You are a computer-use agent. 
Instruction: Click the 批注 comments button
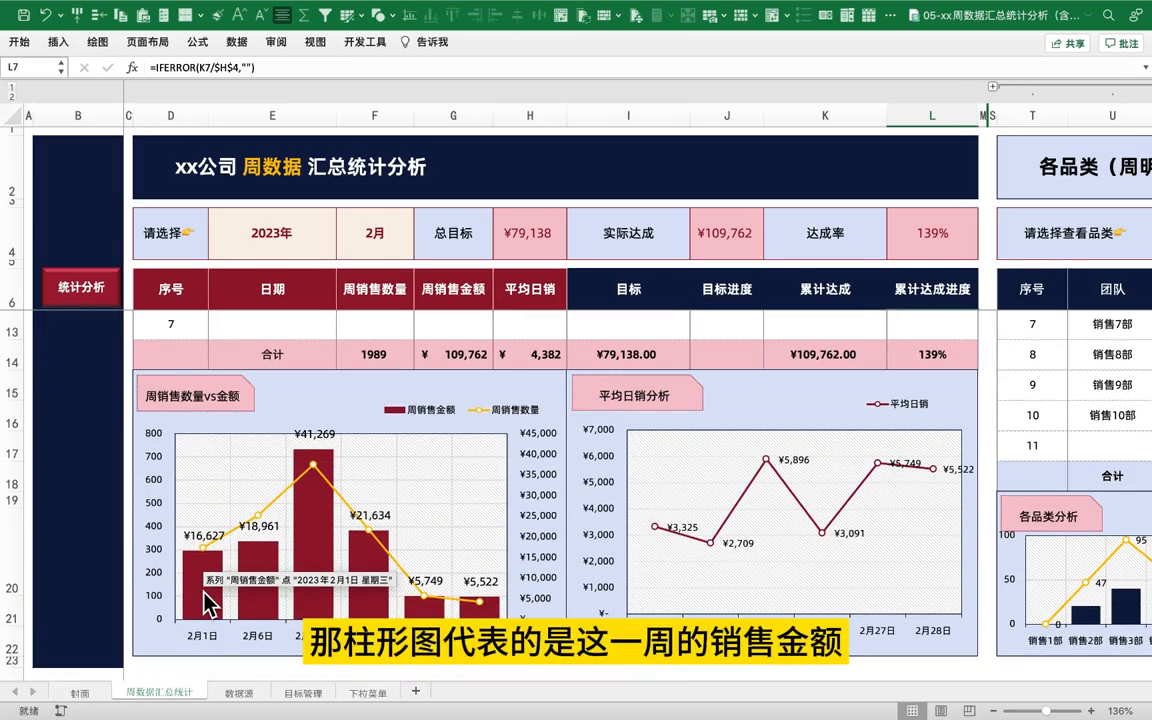(1121, 43)
